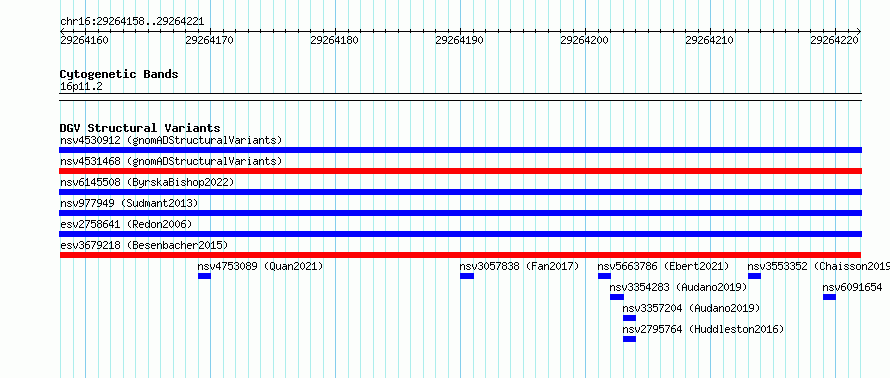This screenshot has width=890, height=378.
Task: Click the nsv2795764 (Huddleston2016) label
Action: (x=703, y=329)
